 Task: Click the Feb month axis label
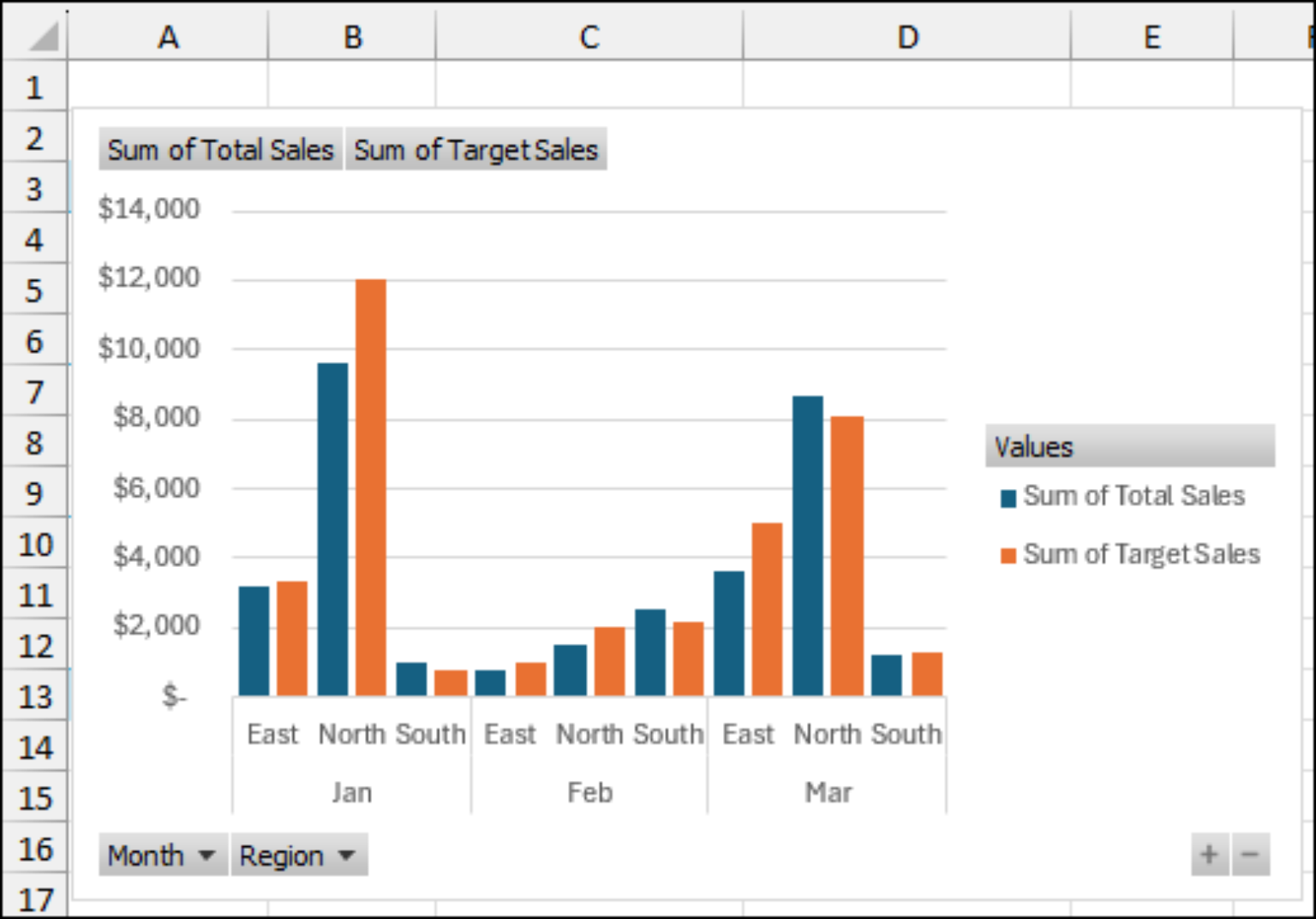tap(590, 792)
